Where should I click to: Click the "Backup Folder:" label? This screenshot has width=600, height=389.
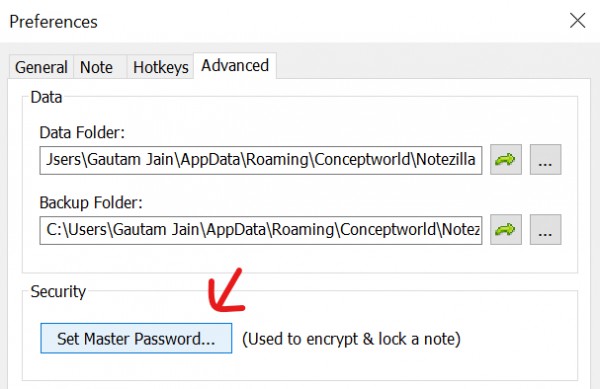pyautogui.click(x=91, y=203)
